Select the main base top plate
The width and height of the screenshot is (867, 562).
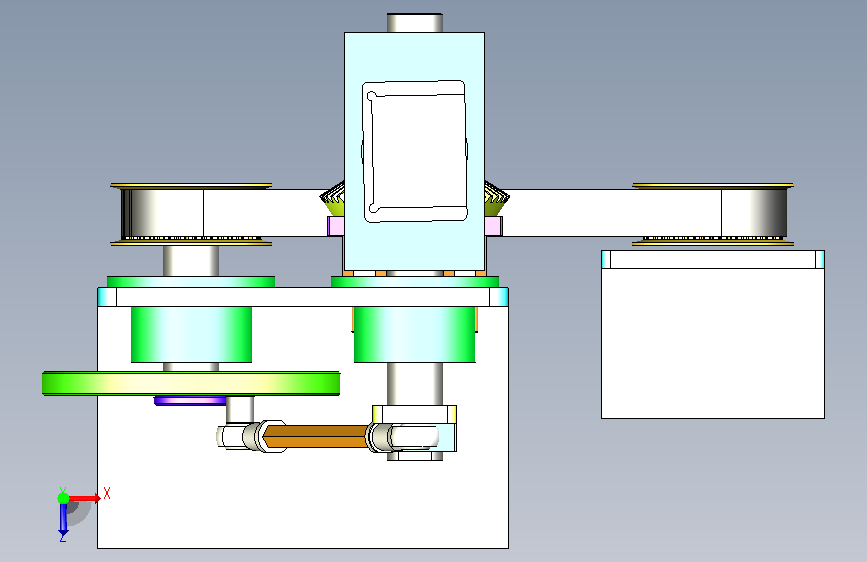303,297
